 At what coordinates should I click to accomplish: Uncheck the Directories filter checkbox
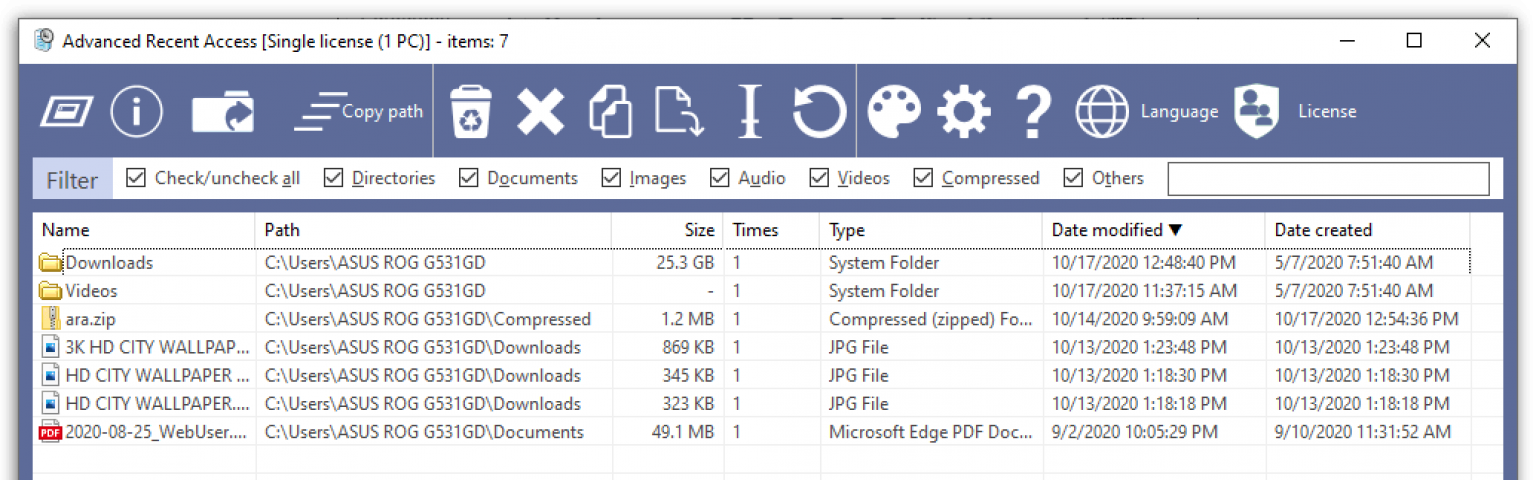333,178
